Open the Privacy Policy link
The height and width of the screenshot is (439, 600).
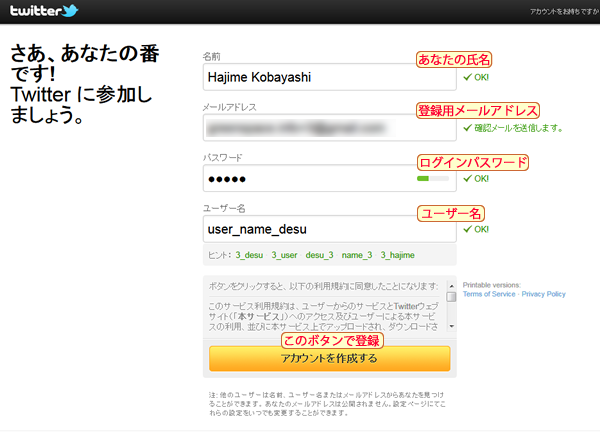coord(543,294)
